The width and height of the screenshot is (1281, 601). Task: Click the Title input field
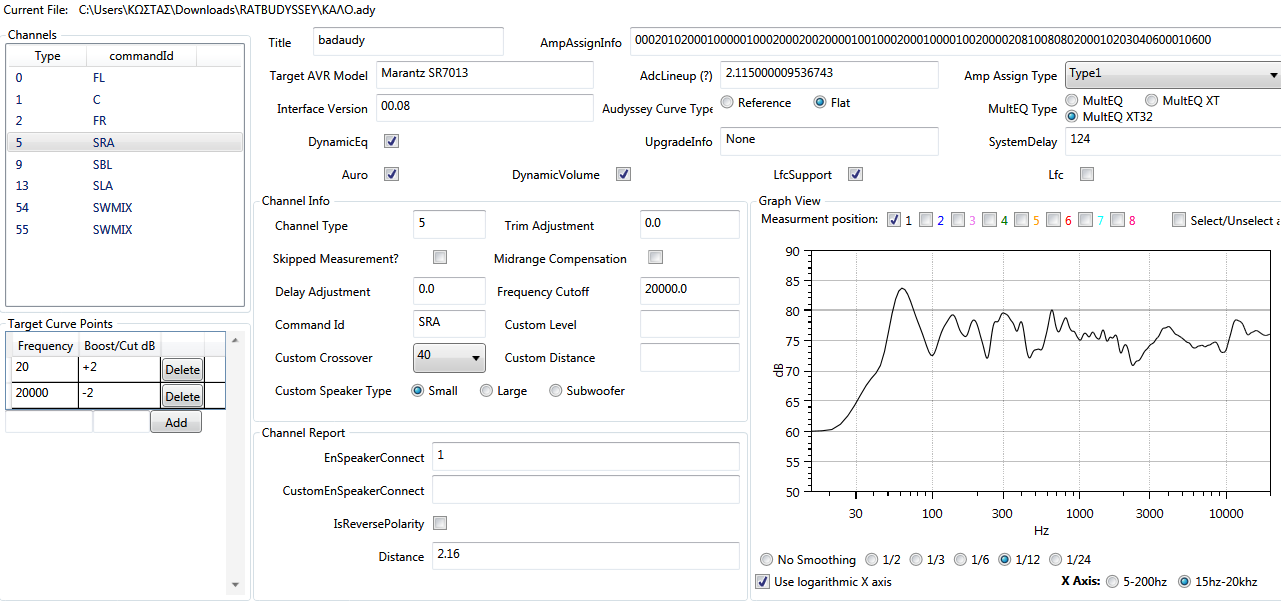(x=407, y=42)
